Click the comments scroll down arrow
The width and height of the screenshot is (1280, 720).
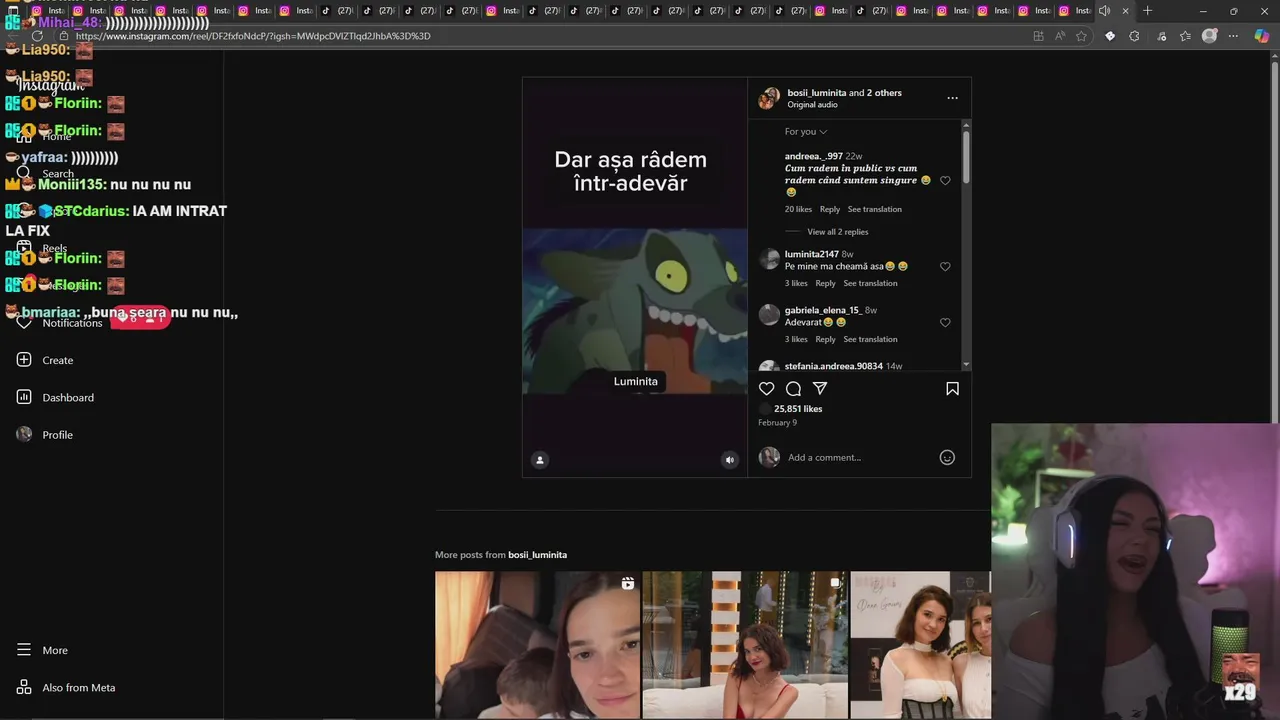(966, 364)
